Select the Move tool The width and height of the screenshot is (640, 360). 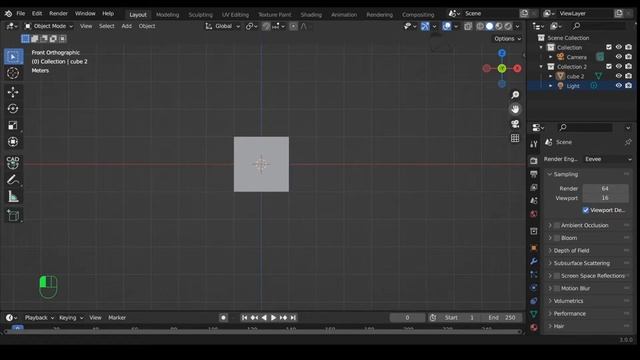[x=13, y=92]
